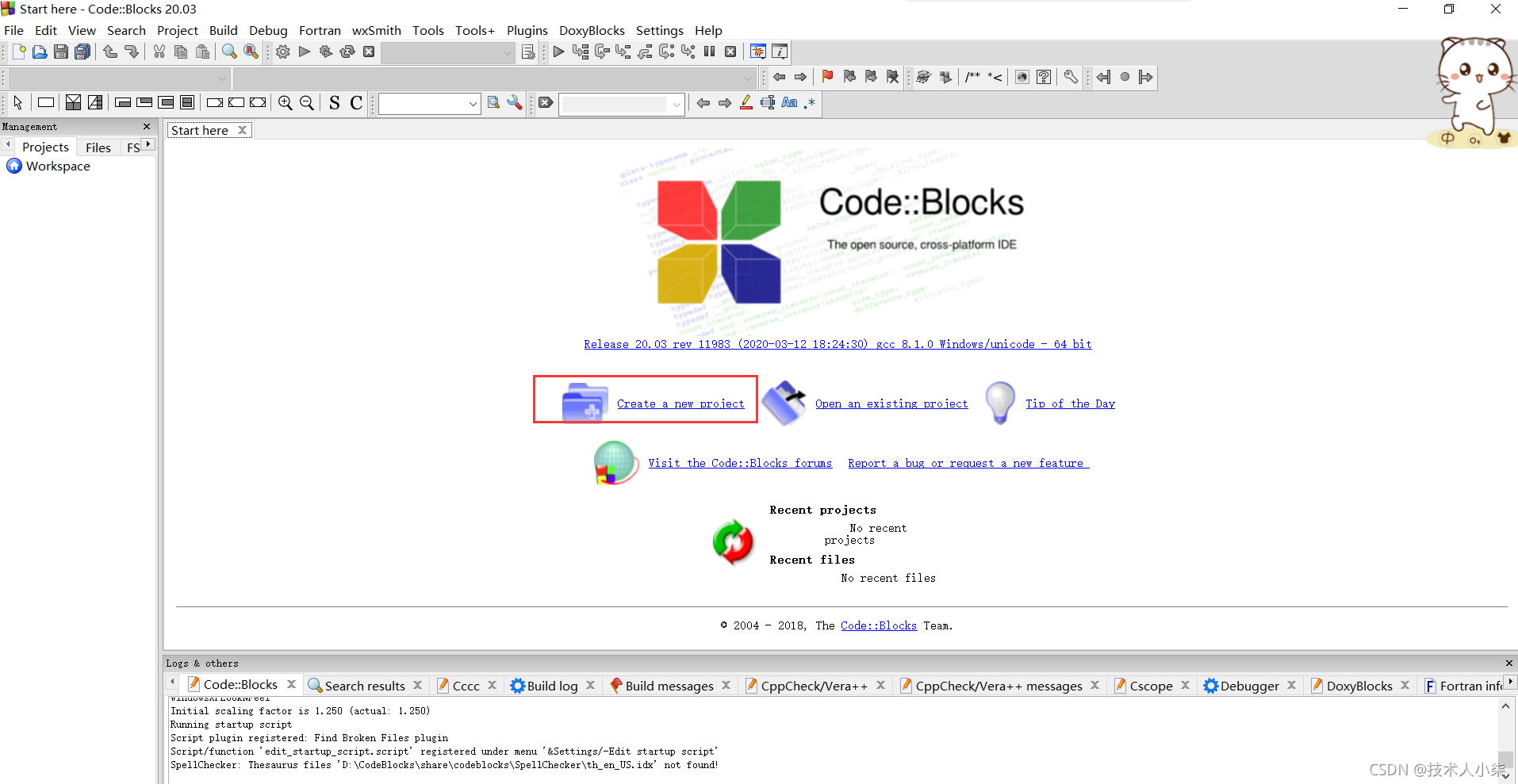Click the Save floppy disk icon
Screen dimensions: 1518x784
(x=61, y=52)
